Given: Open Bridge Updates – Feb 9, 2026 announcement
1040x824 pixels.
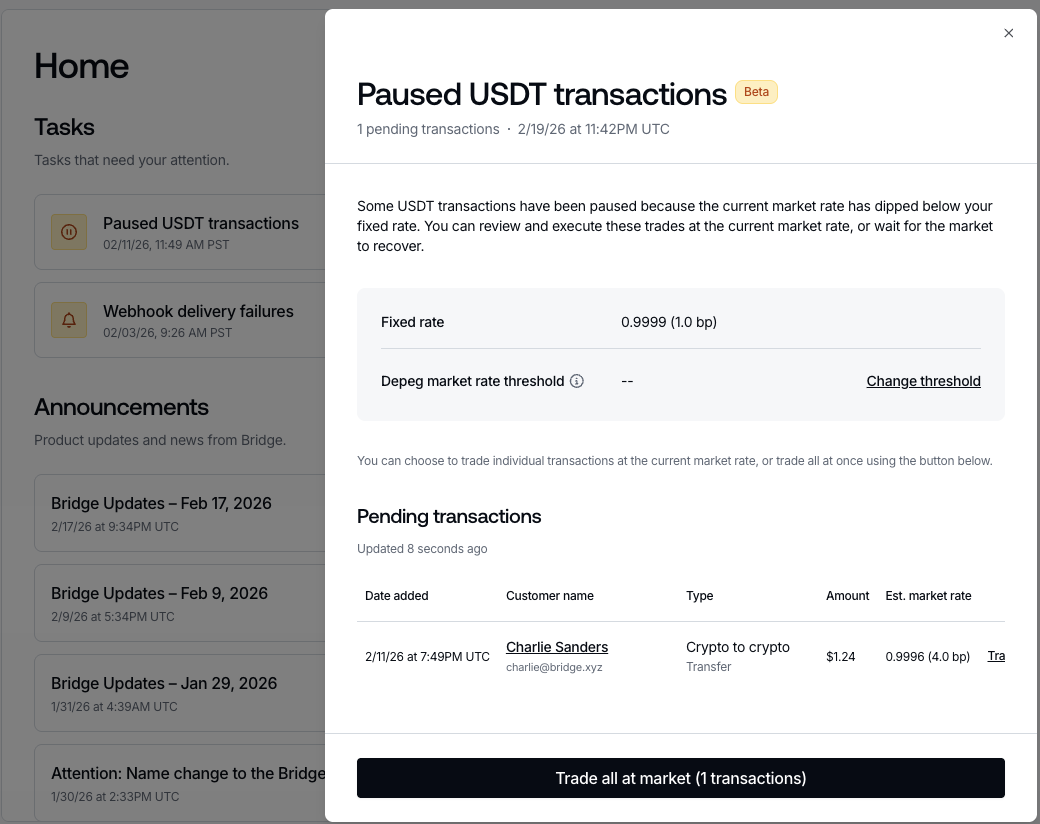Looking at the screenshot, I should [x=159, y=594].
